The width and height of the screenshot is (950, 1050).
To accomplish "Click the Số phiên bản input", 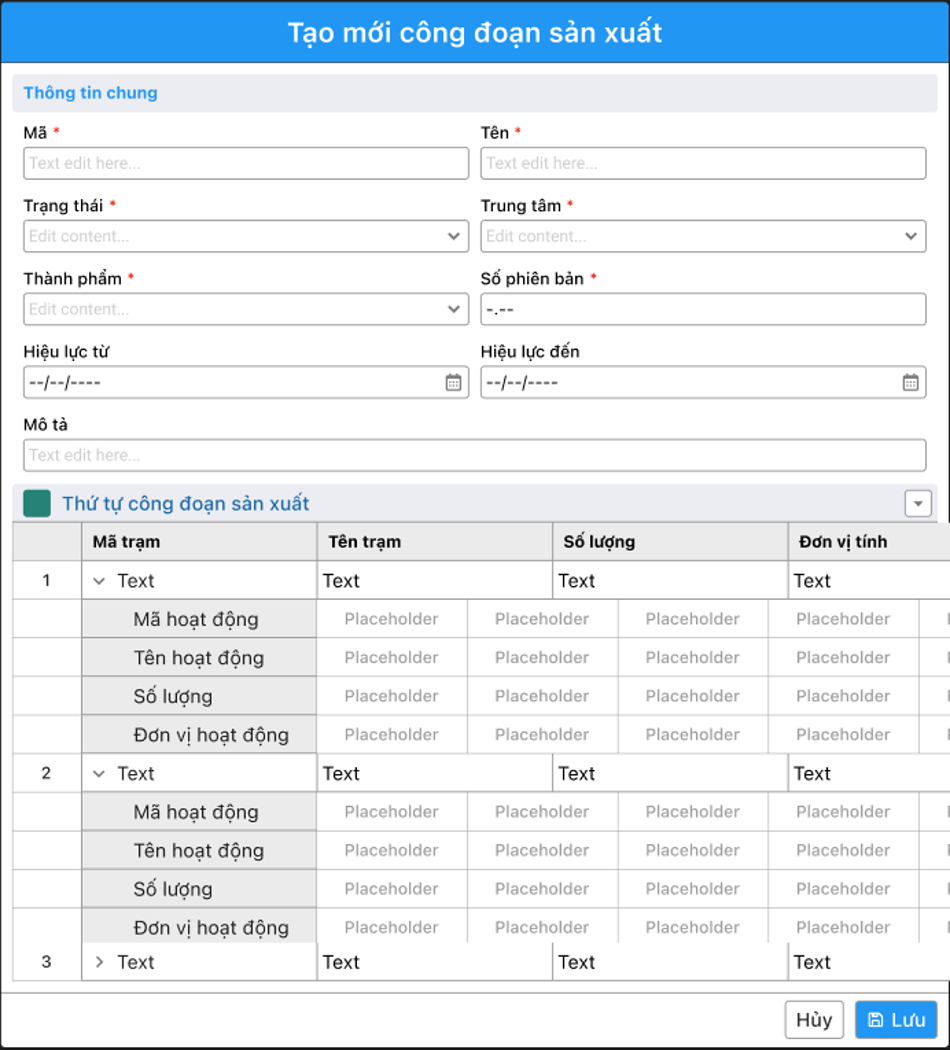I will 702,309.
